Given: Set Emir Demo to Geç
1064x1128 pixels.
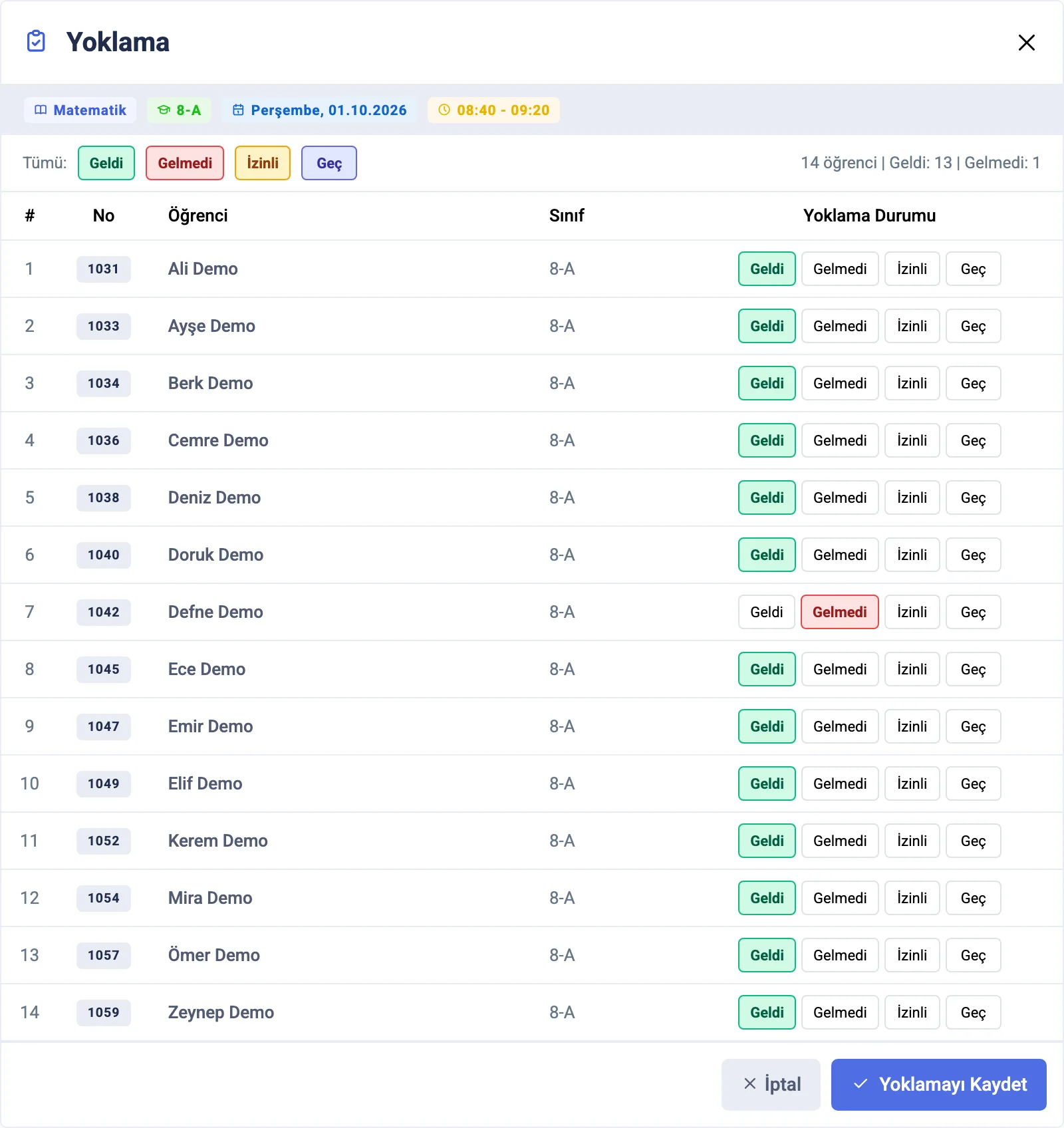Looking at the screenshot, I should (973, 726).
